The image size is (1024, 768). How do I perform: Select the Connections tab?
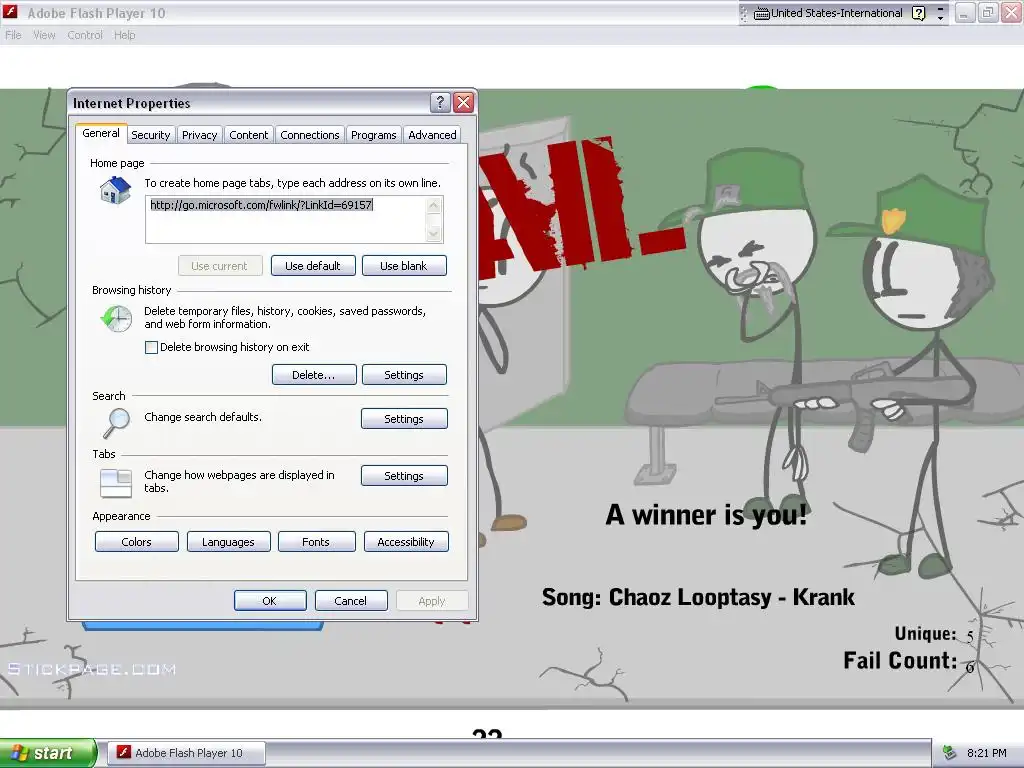(x=310, y=135)
